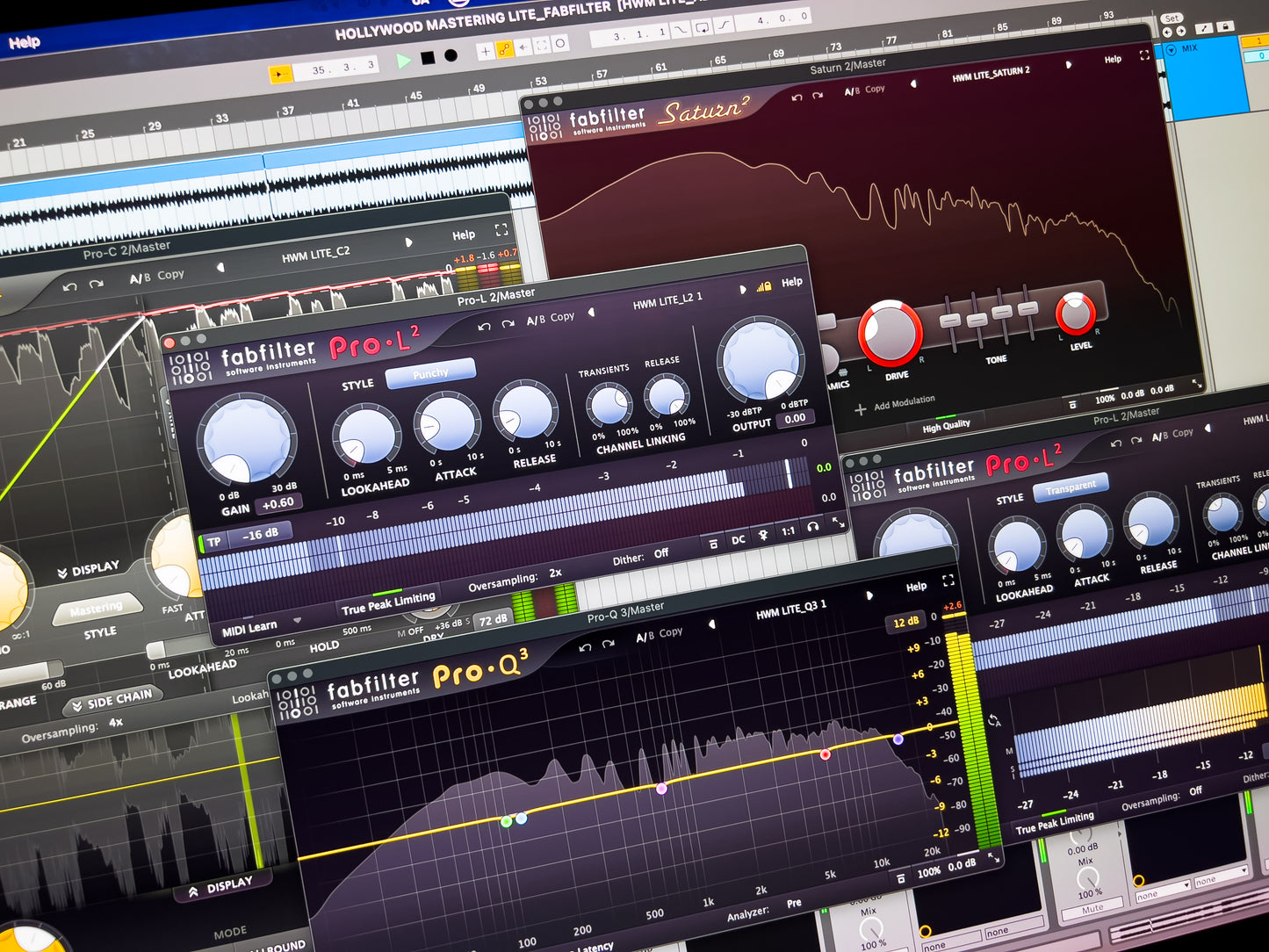Open the DAW Help menu
1269x952 pixels.
[x=24, y=42]
